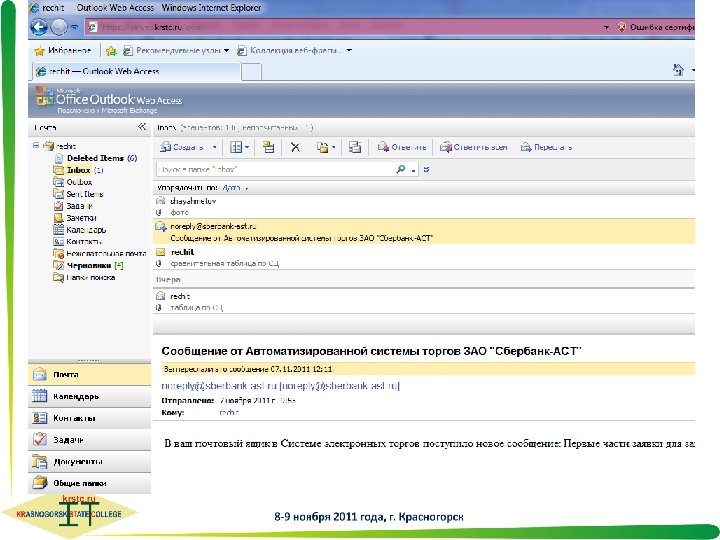Image resolution: width=720 pixels, height=540 pixels.
Task: Open the sort by Дата dropdown
Action: click(x=235, y=188)
